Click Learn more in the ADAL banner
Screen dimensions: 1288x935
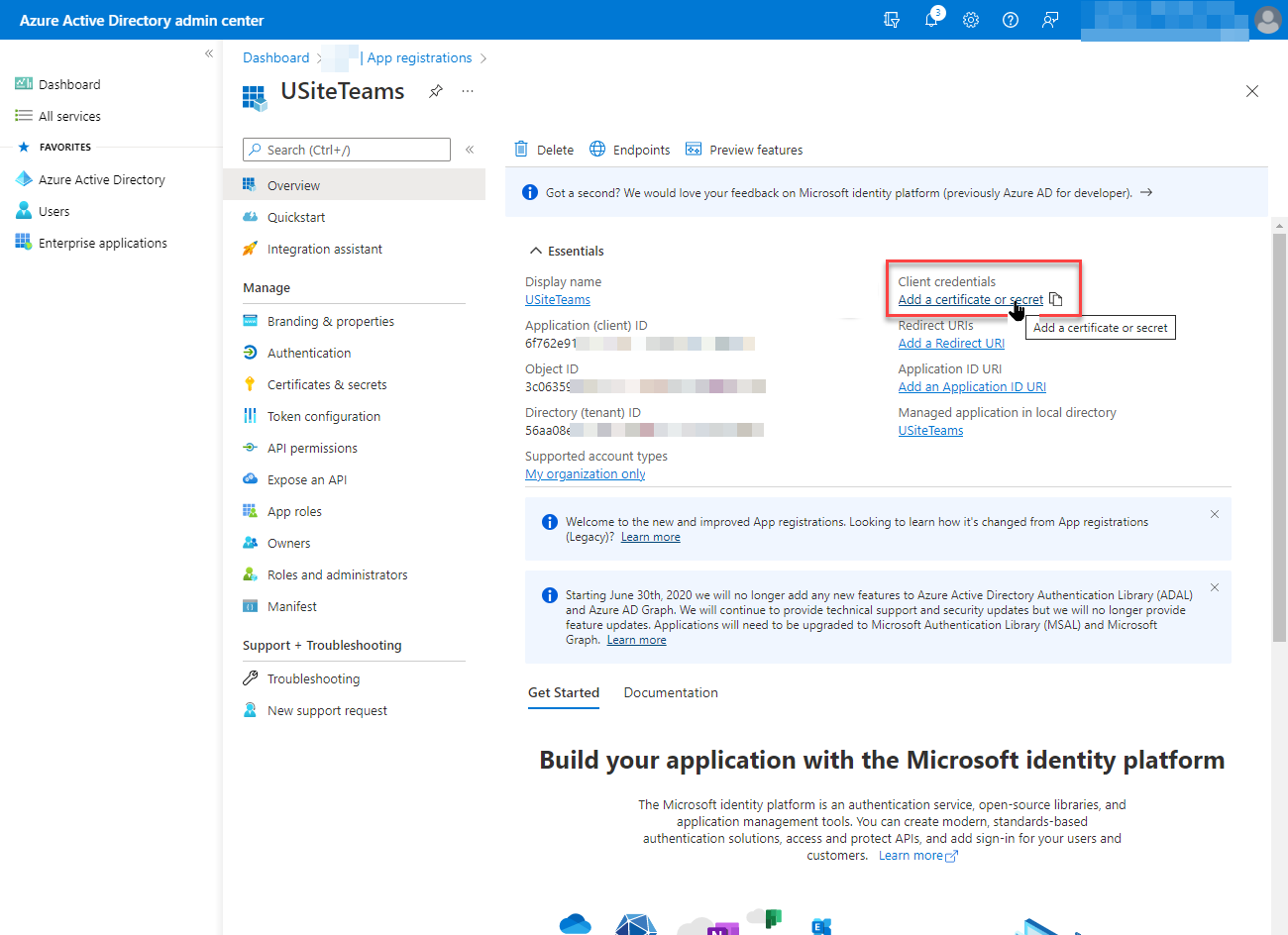point(637,640)
